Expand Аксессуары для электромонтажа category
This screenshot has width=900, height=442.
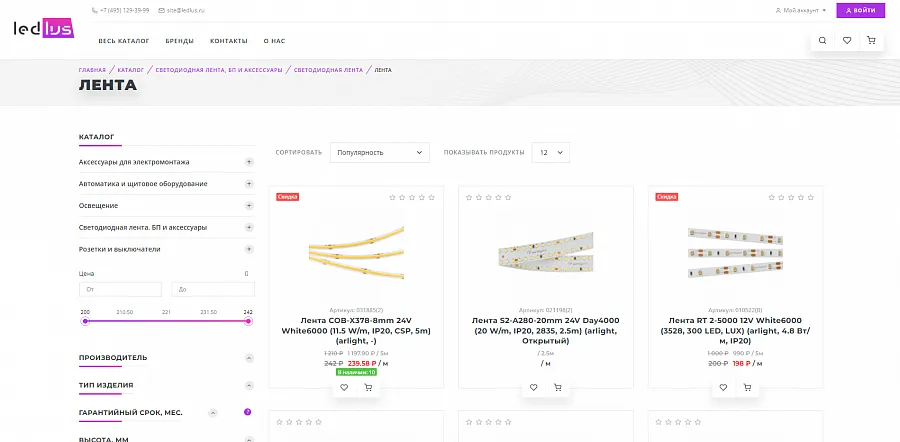249,162
